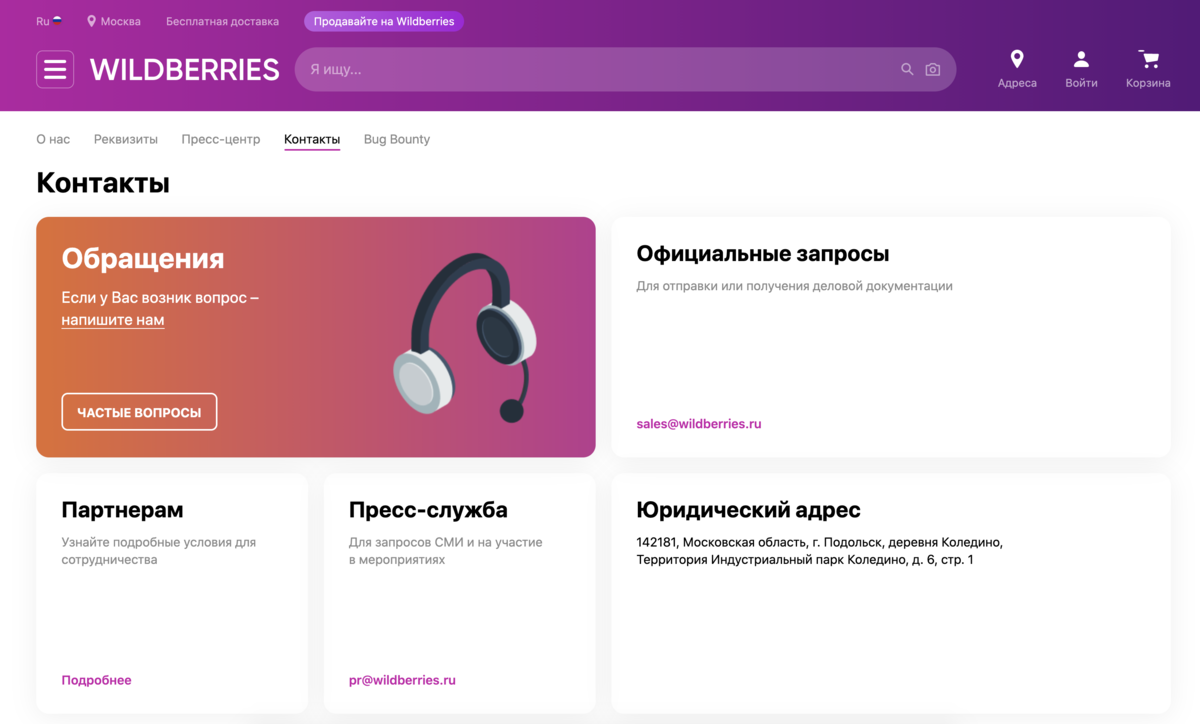Go to the Пресс-центр tab
The width and height of the screenshot is (1200, 724).
(221, 139)
